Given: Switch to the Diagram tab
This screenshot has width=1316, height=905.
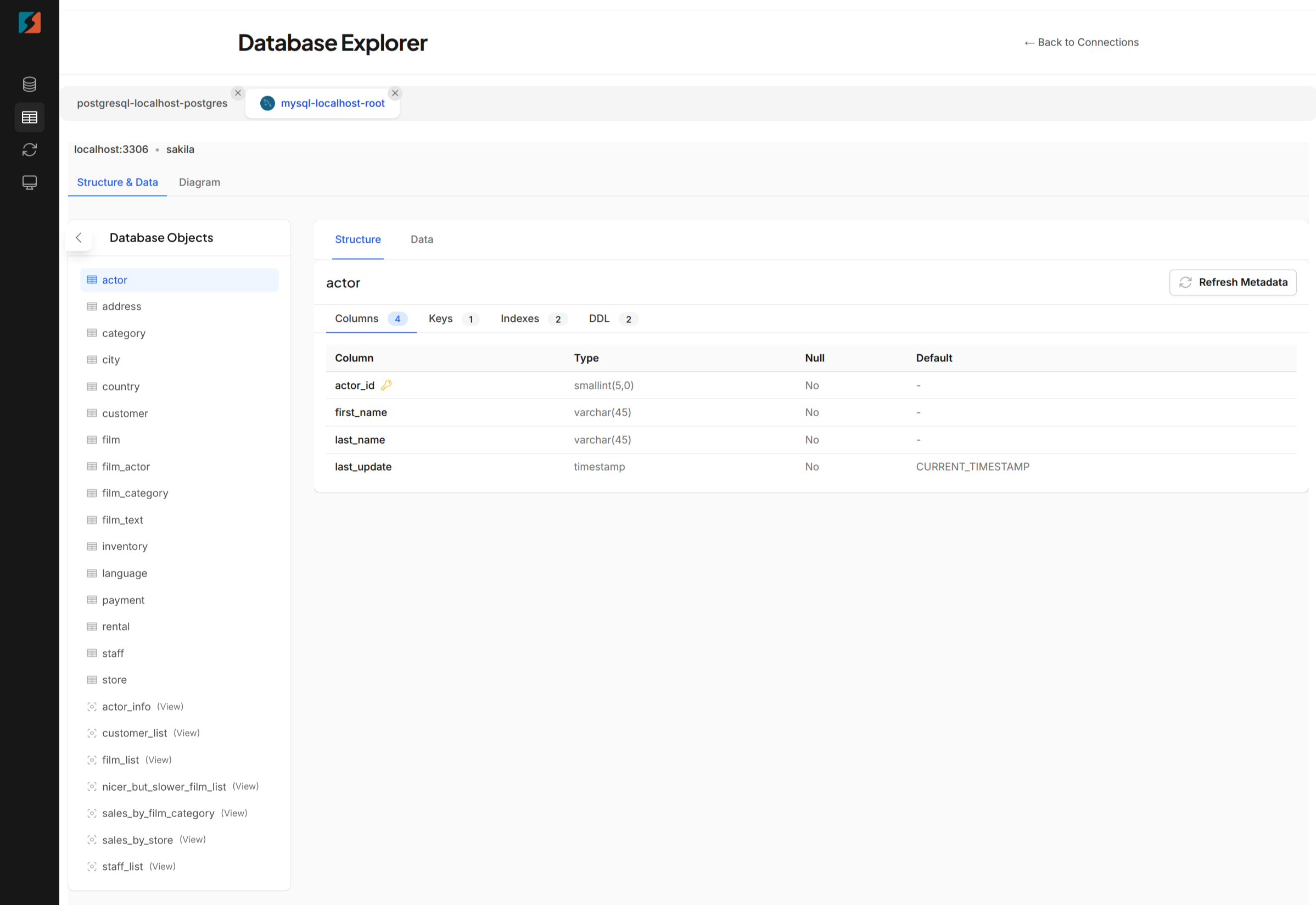Looking at the screenshot, I should tap(199, 182).
